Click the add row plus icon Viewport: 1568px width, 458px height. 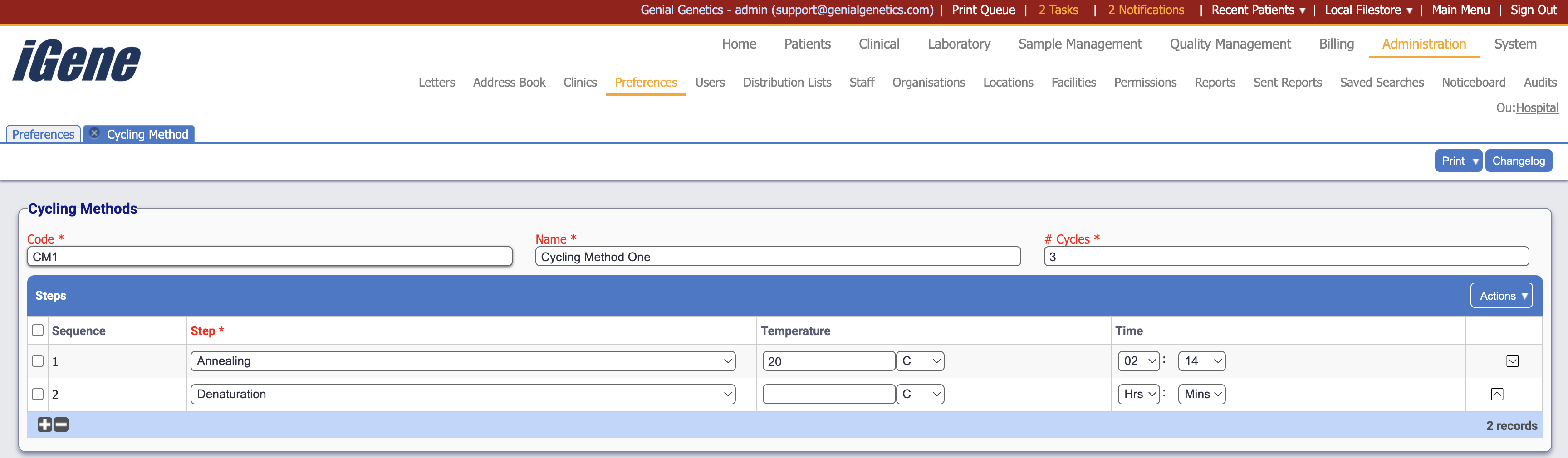pyautogui.click(x=44, y=424)
